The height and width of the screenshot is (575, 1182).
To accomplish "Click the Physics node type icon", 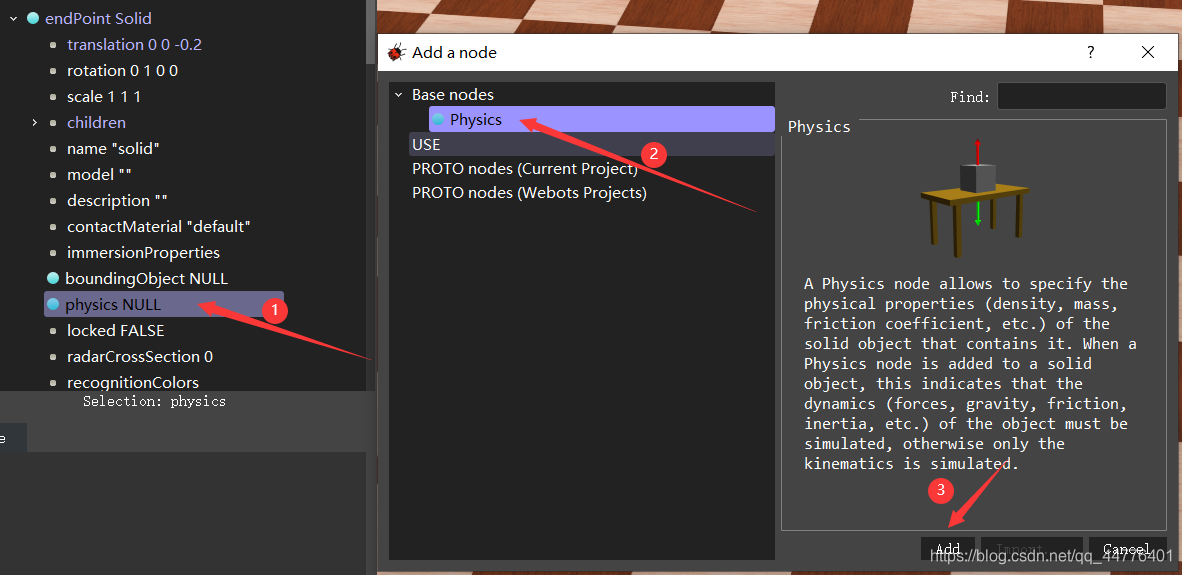I will point(438,119).
